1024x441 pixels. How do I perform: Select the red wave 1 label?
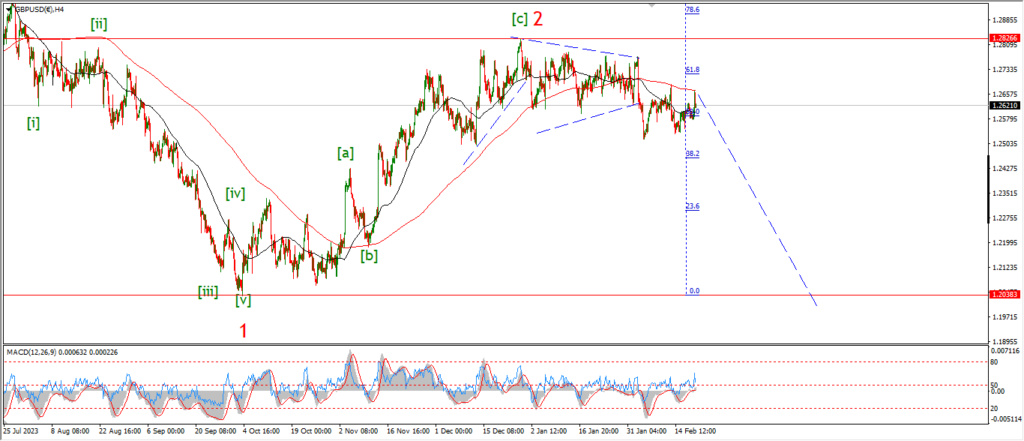[x=244, y=330]
